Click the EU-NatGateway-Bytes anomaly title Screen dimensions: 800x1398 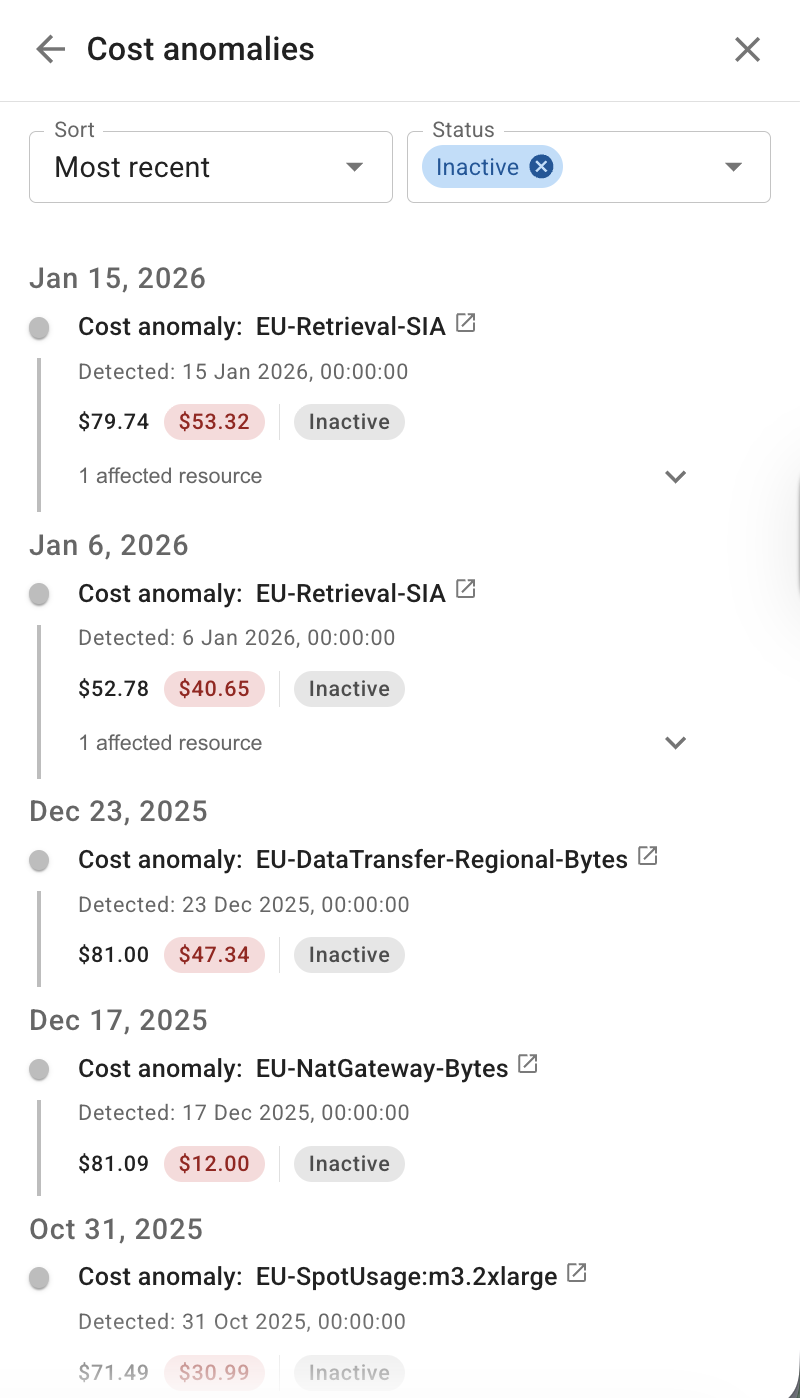click(382, 1069)
